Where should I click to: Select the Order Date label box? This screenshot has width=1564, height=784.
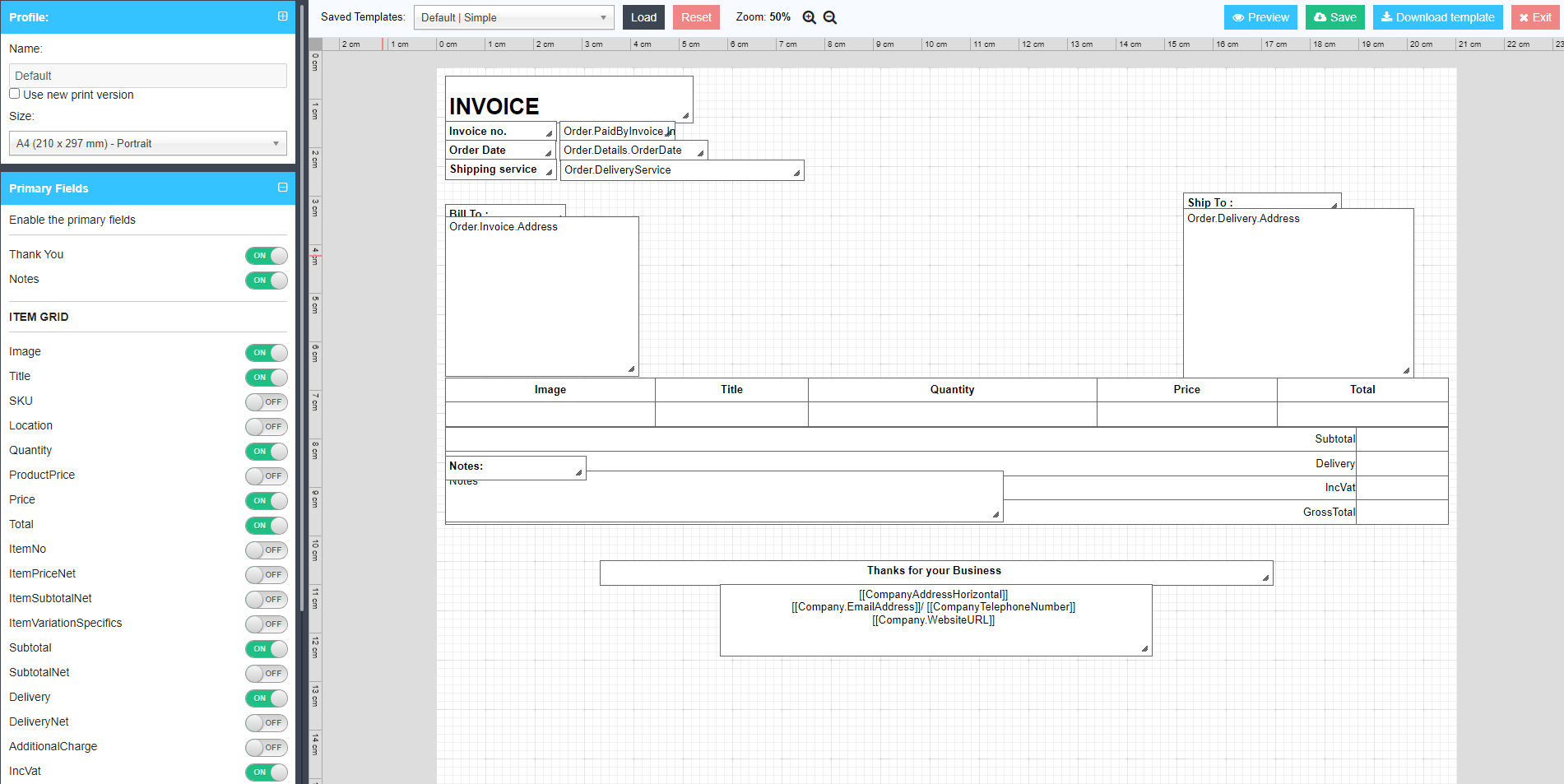(x=501, y=150)
